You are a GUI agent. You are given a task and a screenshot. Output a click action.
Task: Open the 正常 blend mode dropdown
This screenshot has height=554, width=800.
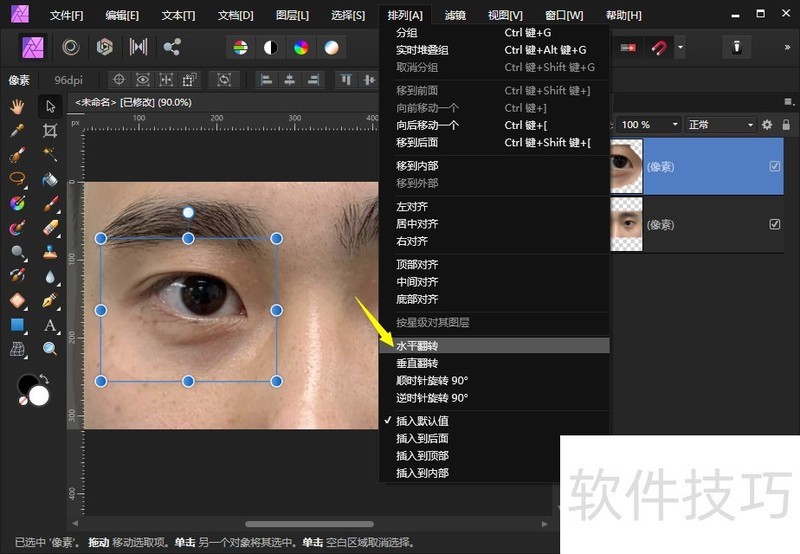click(720, 124)
